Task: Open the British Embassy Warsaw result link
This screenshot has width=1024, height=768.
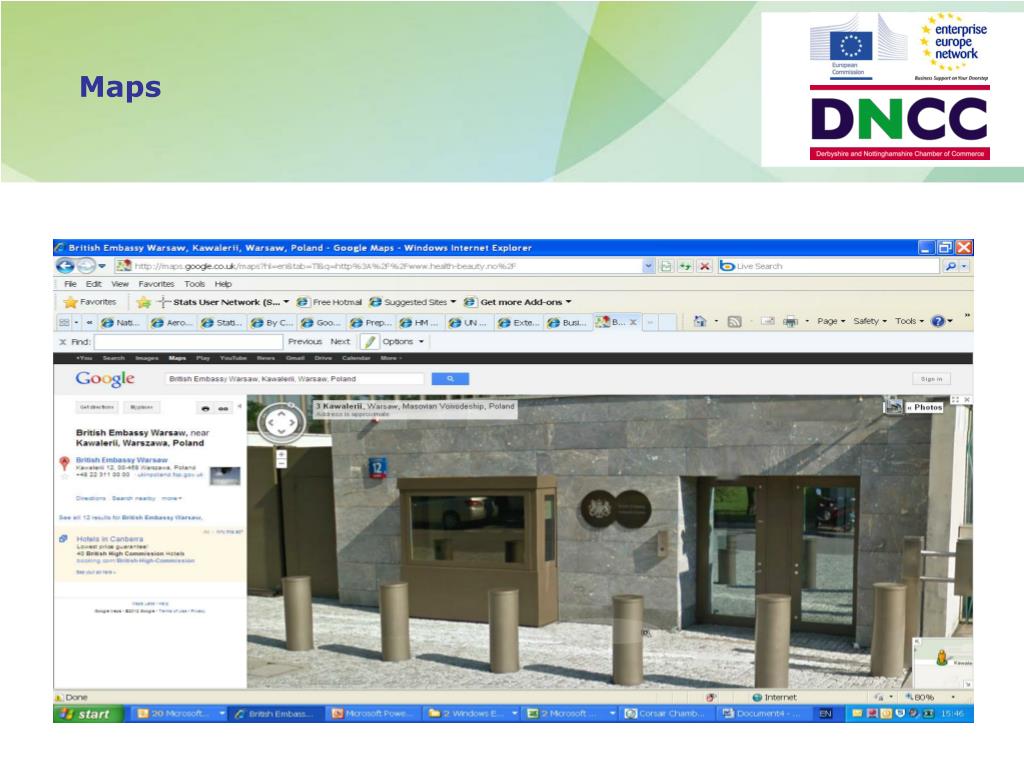Action: coord(121,460)
